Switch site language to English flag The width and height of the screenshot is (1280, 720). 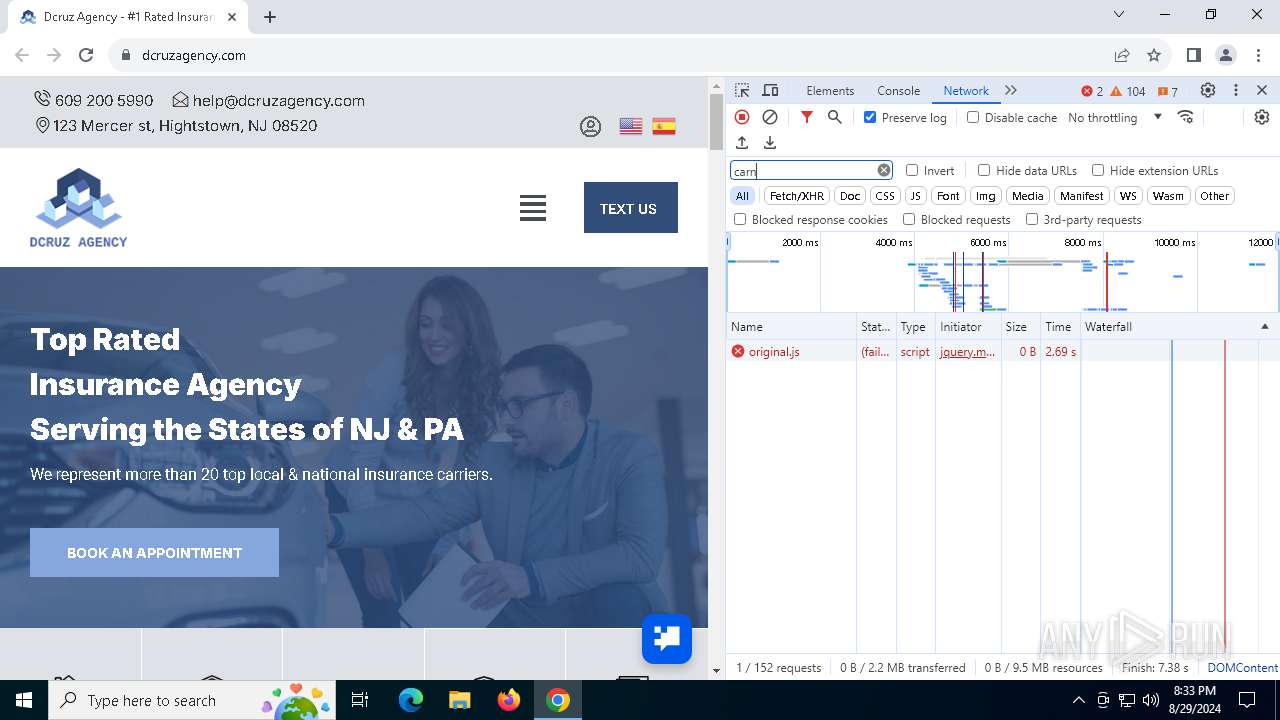pos(631,126)
